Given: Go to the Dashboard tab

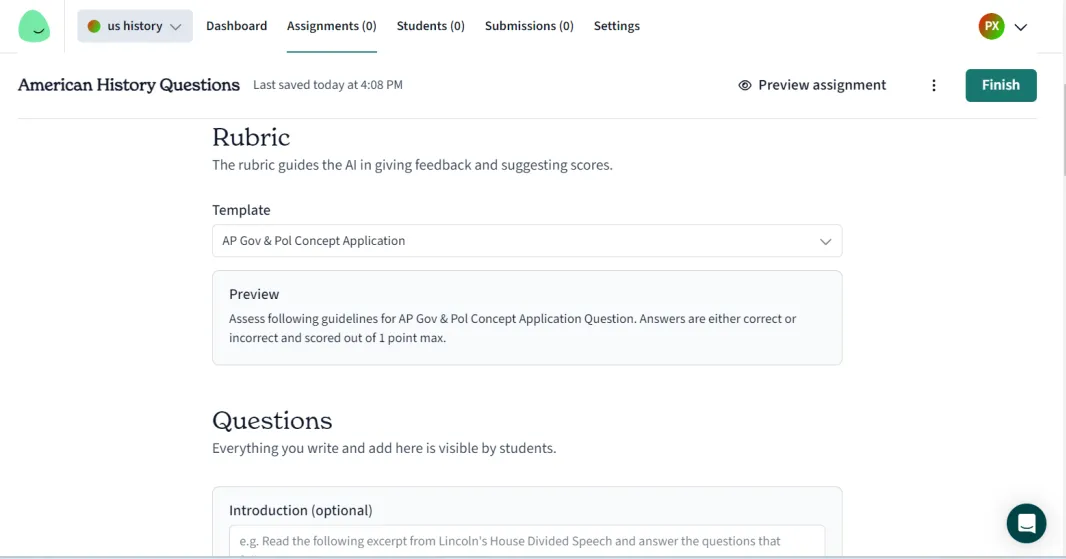Looking at the screenshot, I should pos(237,26).
